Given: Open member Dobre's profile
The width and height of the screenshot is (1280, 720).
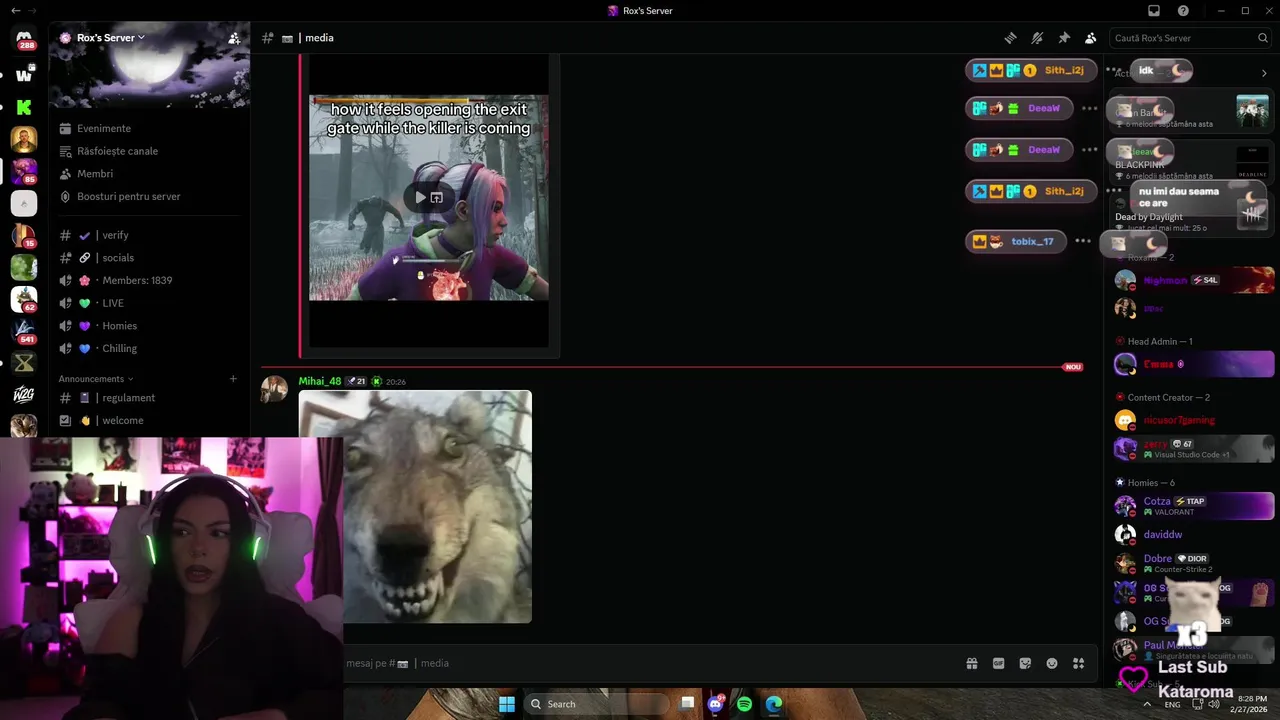Looking at the screenshot, I should 1194,563.
